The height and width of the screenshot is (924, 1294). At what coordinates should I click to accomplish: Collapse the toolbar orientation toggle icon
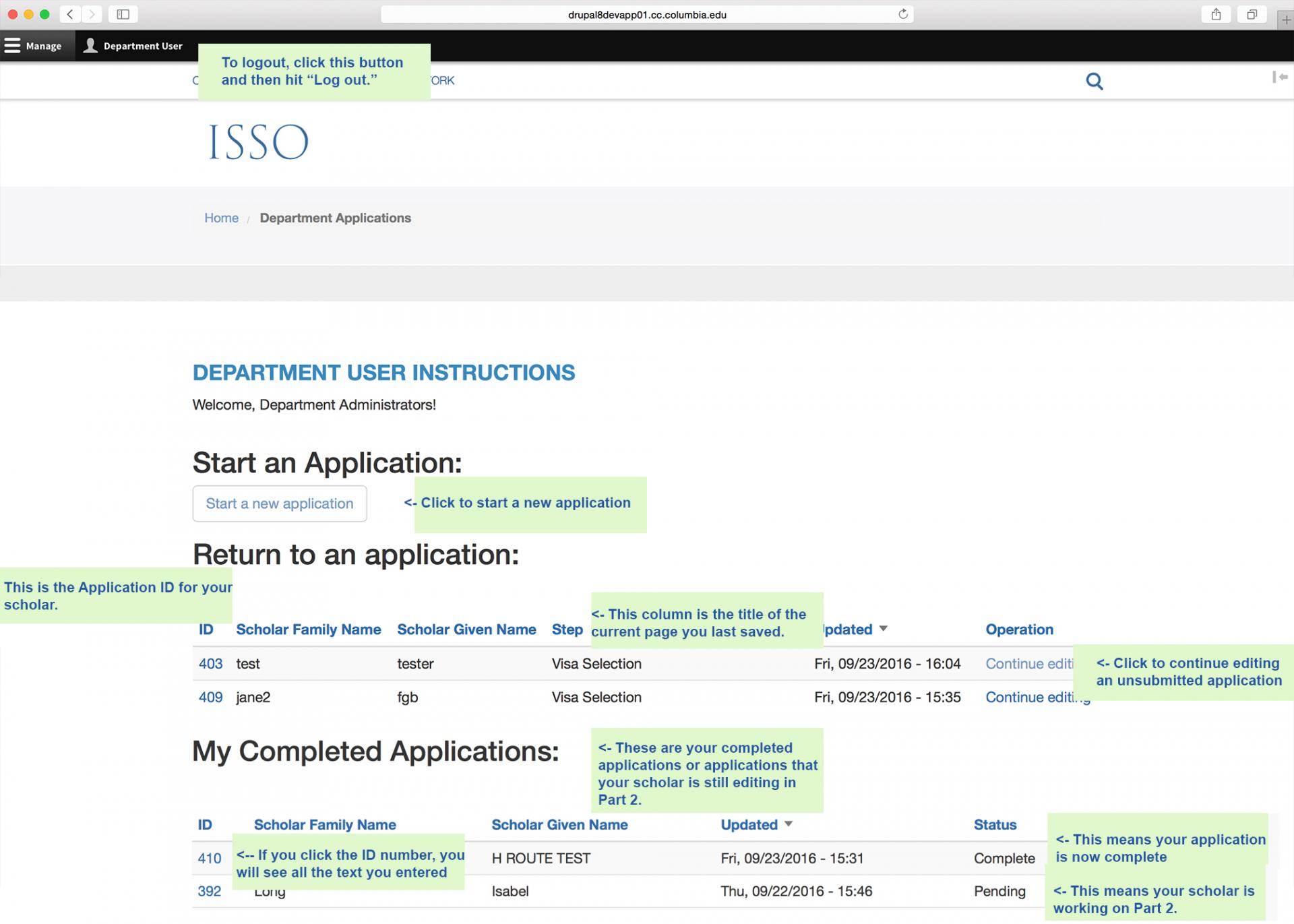1280,77
